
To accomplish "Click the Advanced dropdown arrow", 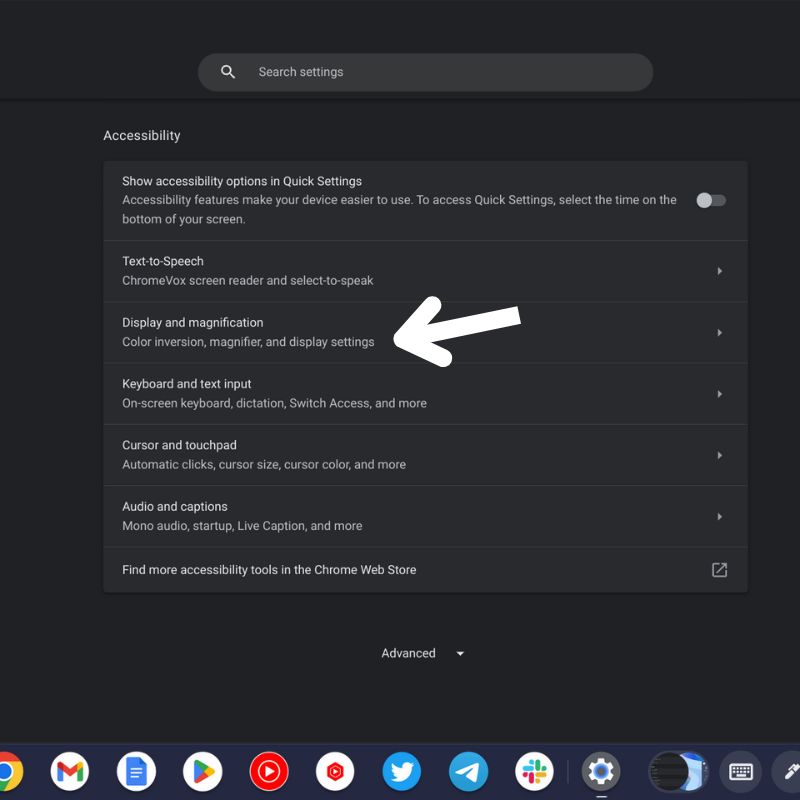I will coord(460,654).
